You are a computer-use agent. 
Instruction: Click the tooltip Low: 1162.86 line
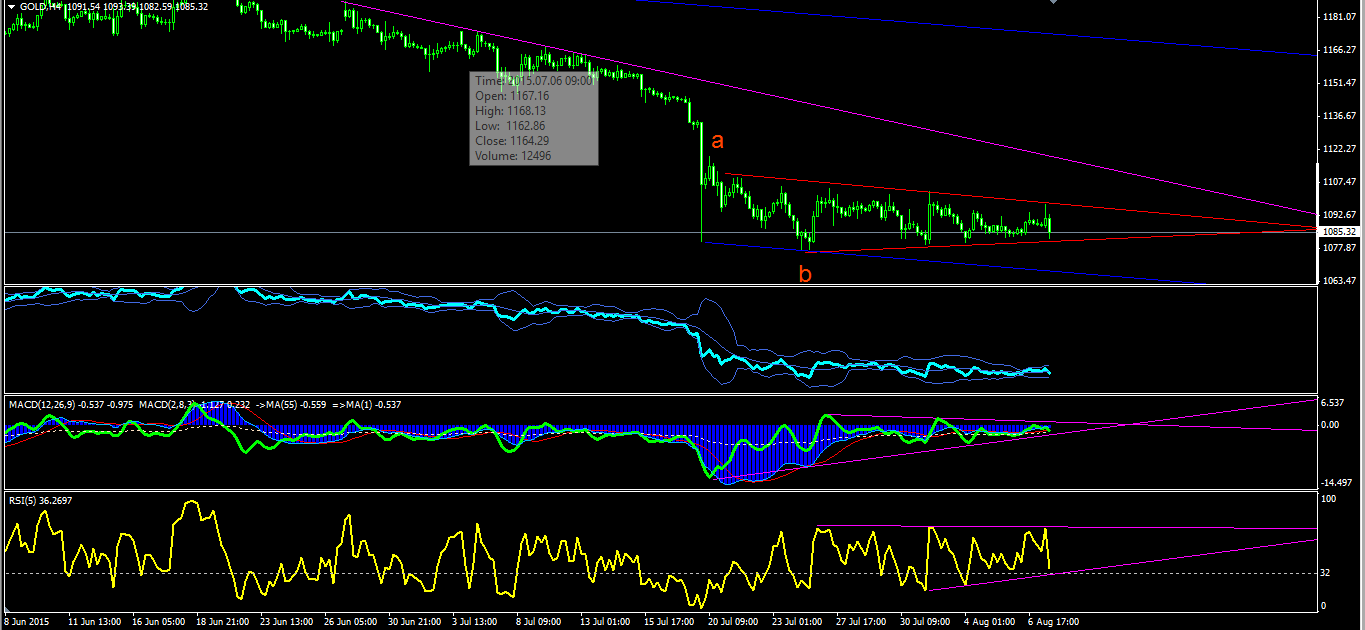click(x=510, y=126)
